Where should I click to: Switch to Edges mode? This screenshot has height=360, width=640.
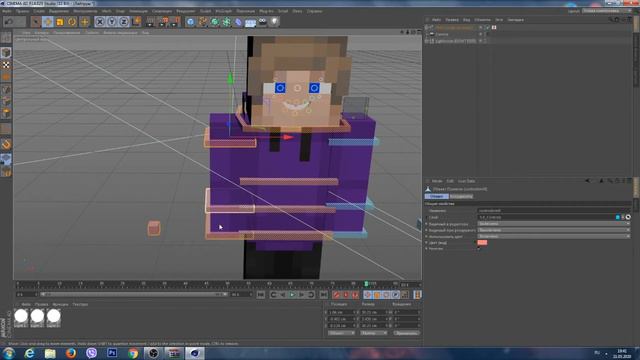click(6, 102)
